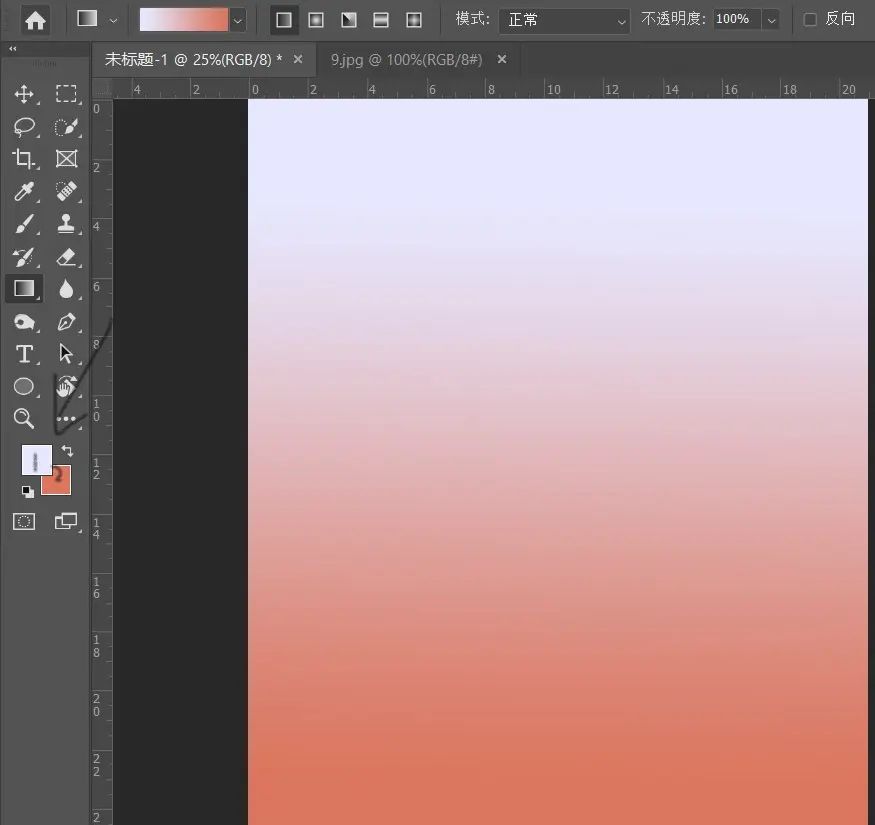Click the foreground color swatch

(36, 459)
